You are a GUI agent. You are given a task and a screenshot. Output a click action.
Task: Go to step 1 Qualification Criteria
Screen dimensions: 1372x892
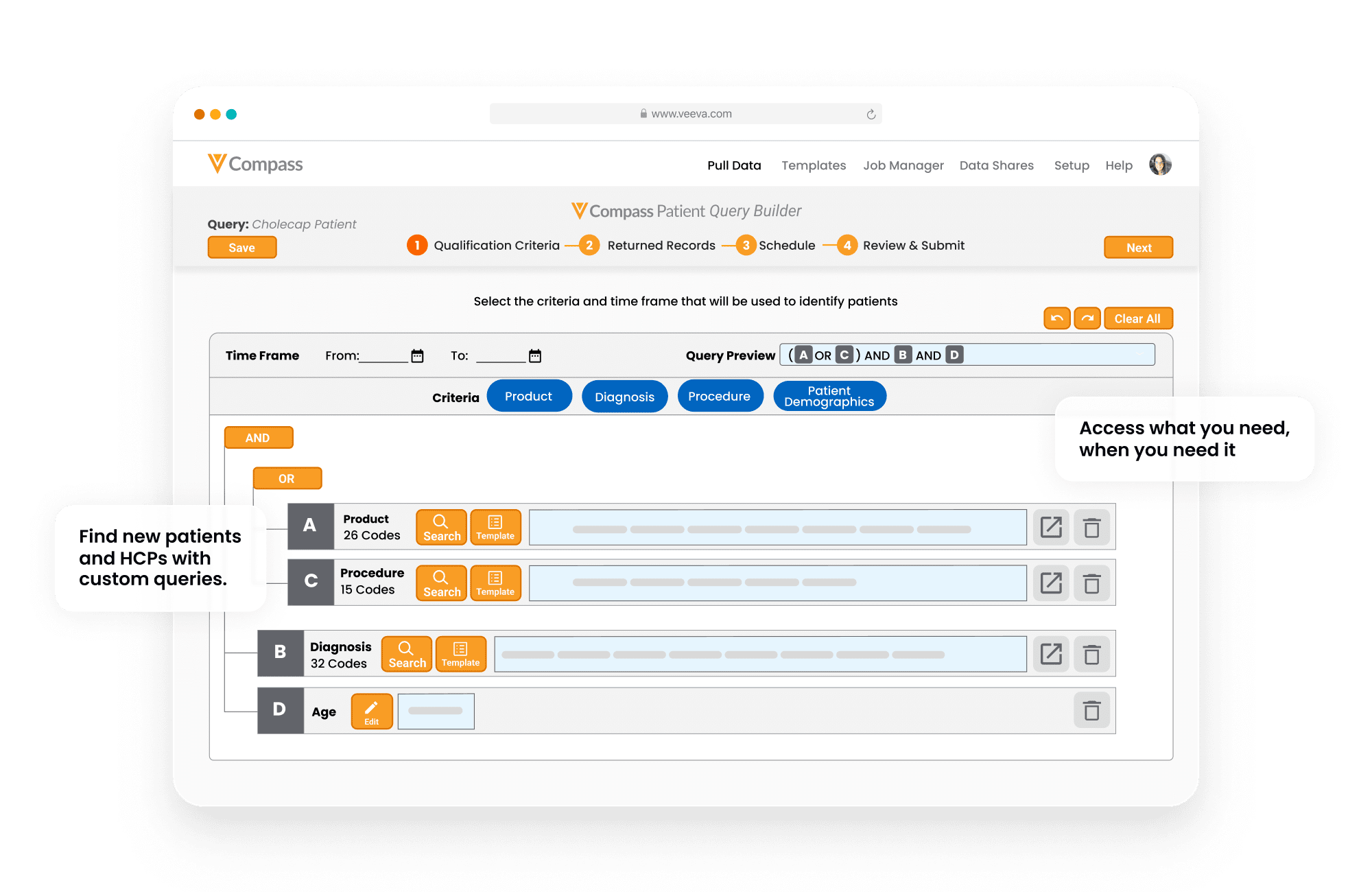tap(484, 245)
